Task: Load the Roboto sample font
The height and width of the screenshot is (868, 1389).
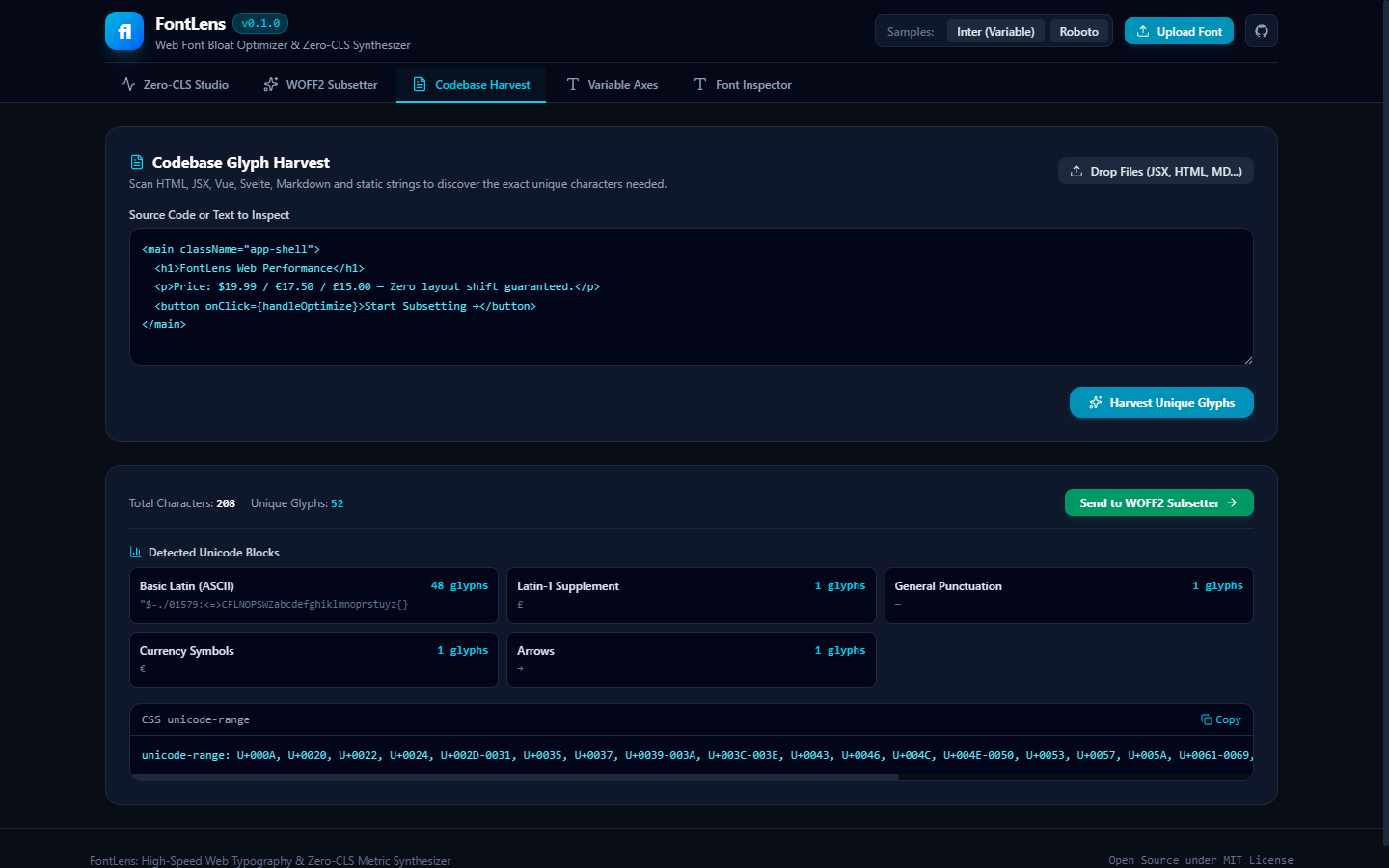Action: 1078,31
